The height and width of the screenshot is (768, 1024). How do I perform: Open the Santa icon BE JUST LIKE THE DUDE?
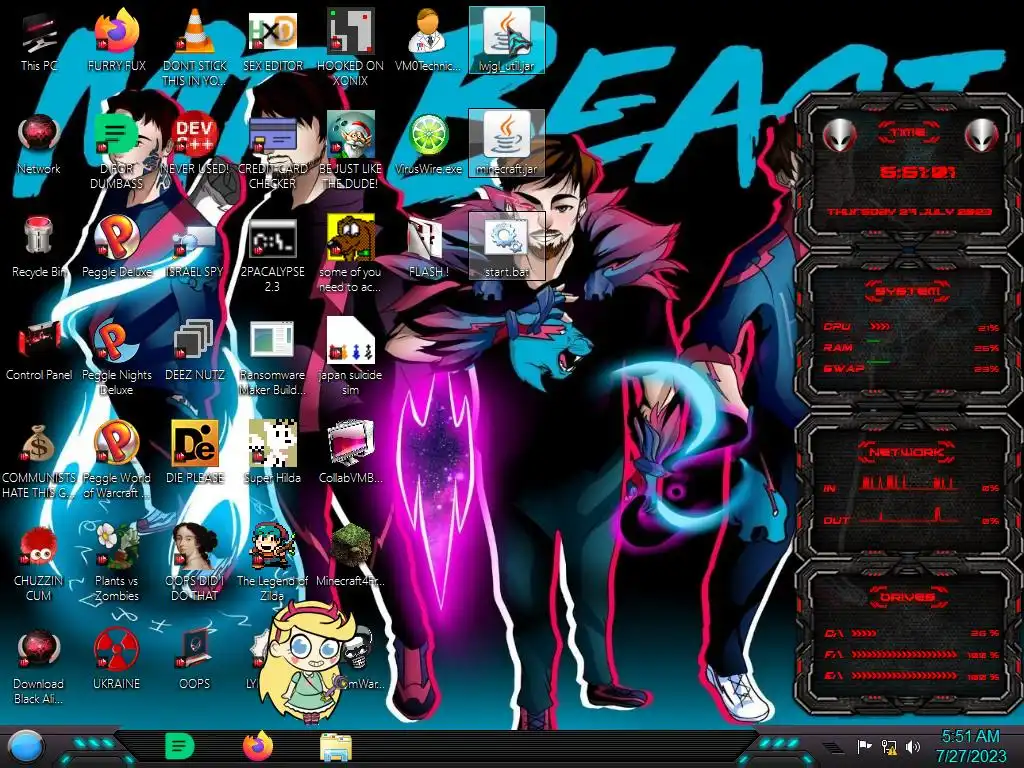[350, 150]
